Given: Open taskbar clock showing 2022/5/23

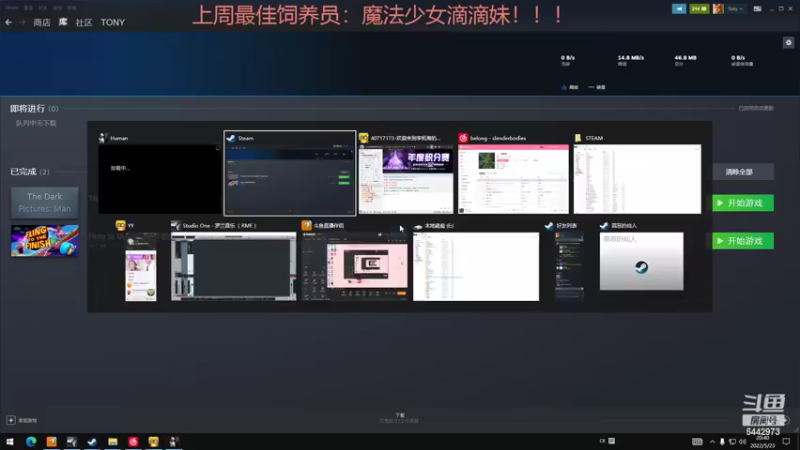Looking at the screenshot, I should [763, 442].
